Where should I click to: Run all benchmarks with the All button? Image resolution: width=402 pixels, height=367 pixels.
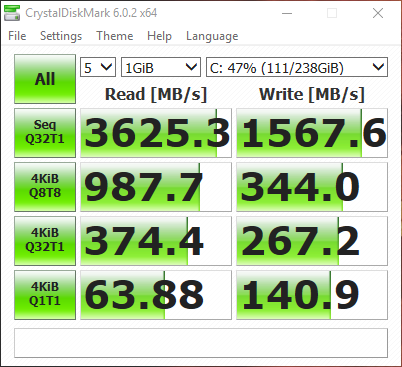[45, 79]
